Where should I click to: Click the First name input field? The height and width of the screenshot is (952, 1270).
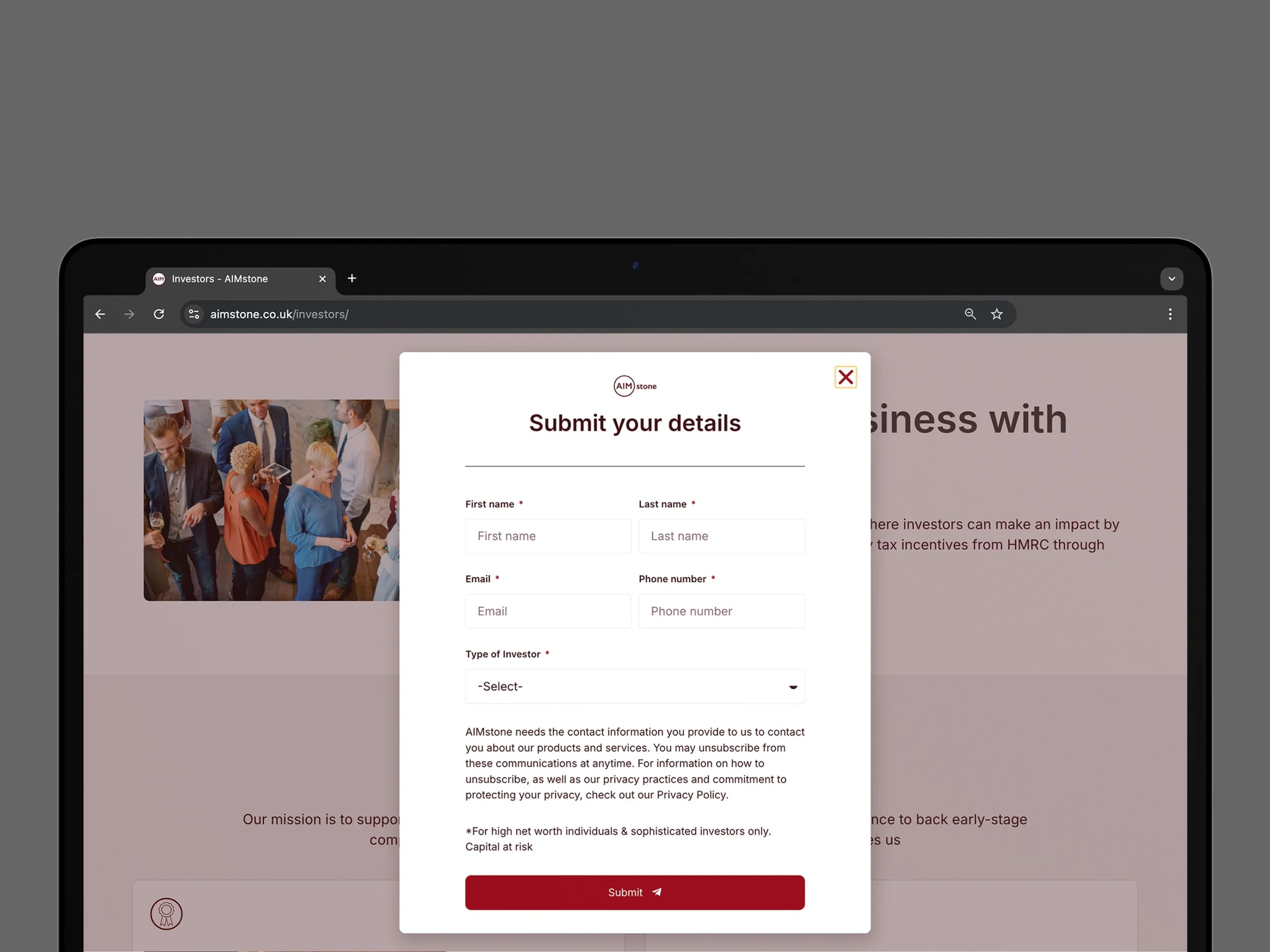pos(548,536)
